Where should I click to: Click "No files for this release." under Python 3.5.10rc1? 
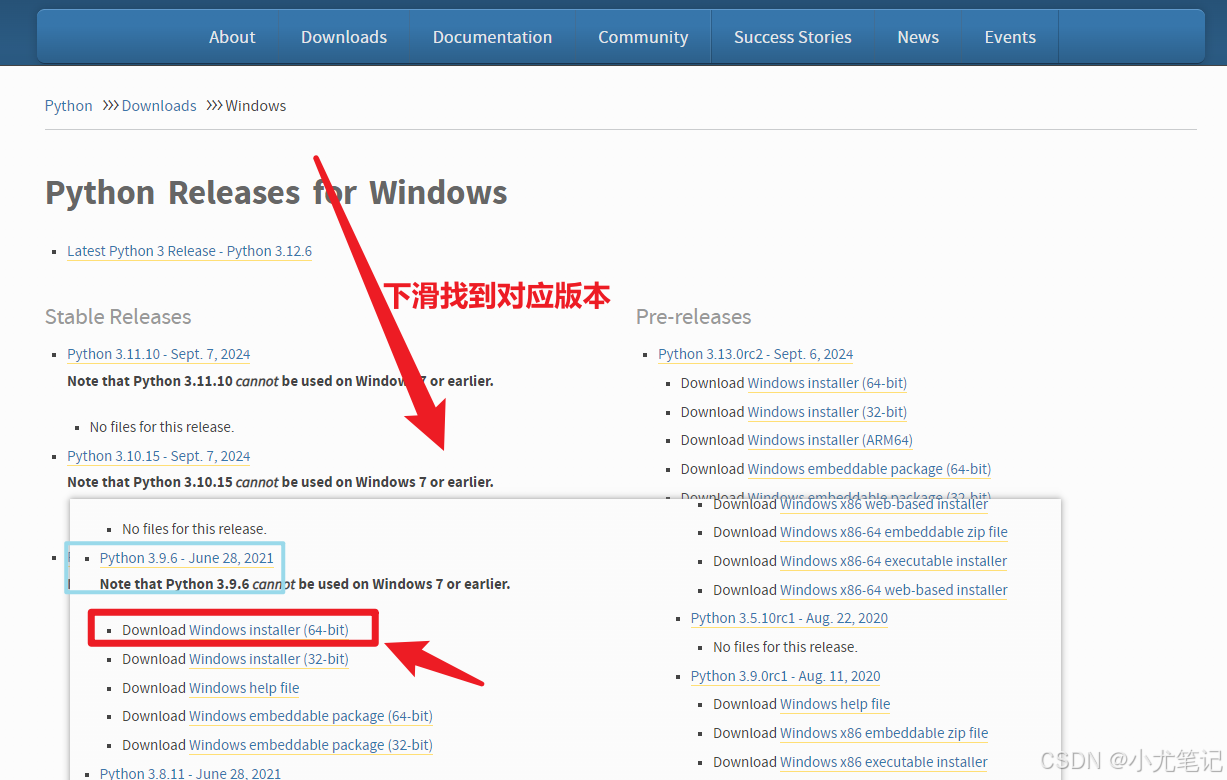pos(785,647)
